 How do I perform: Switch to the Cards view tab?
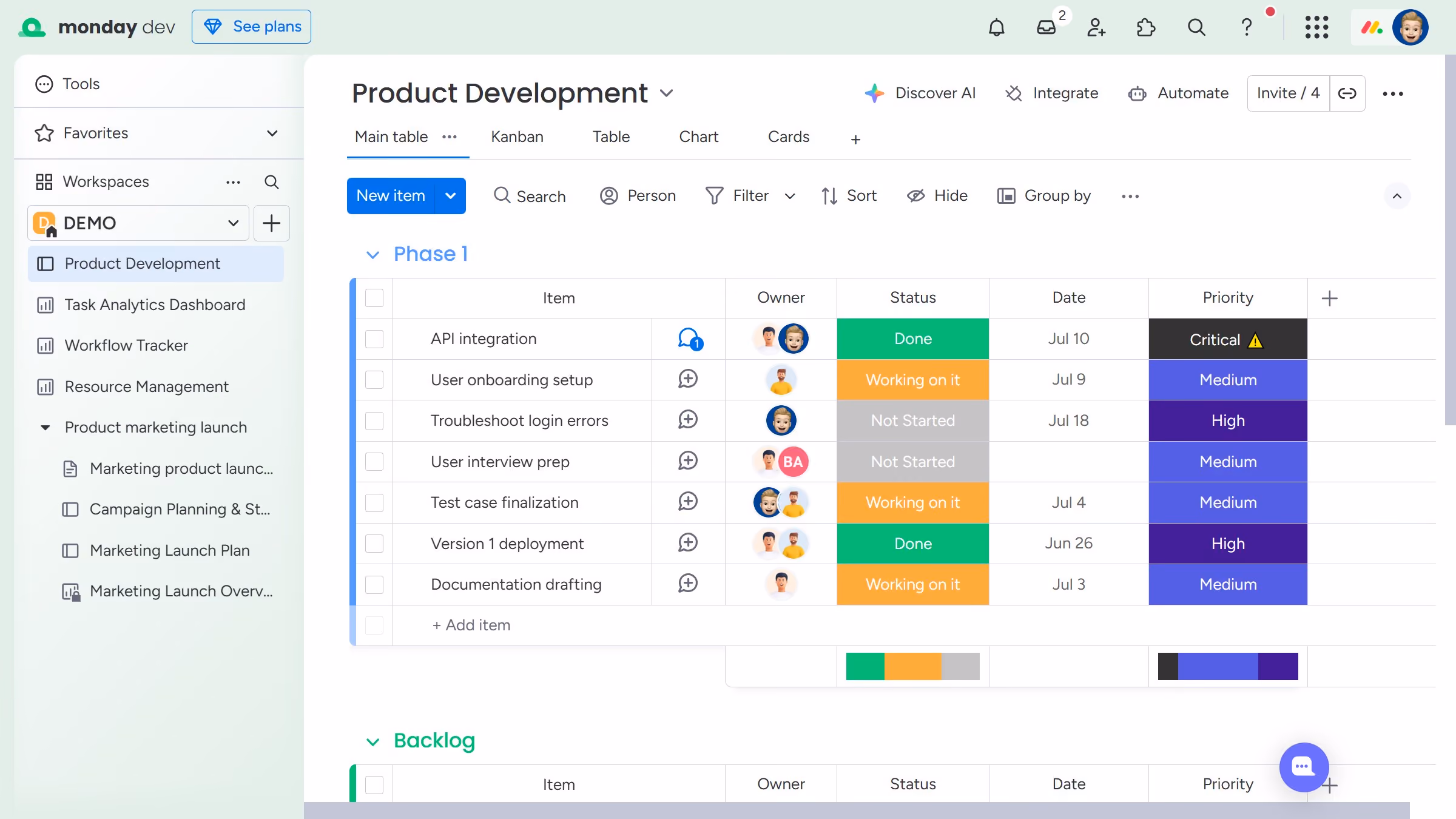788,137
